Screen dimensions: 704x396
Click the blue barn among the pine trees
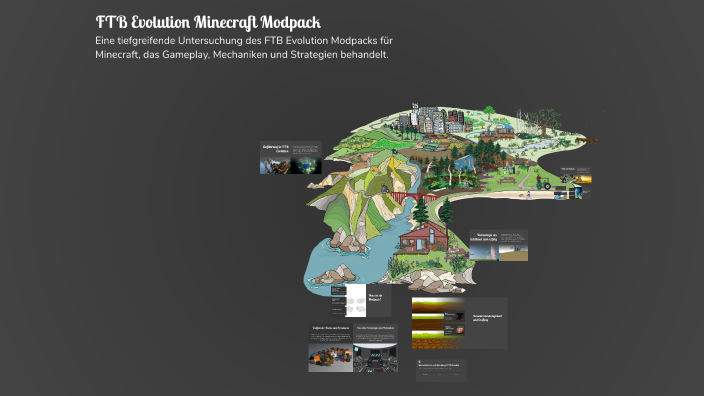tap(465, 163)
